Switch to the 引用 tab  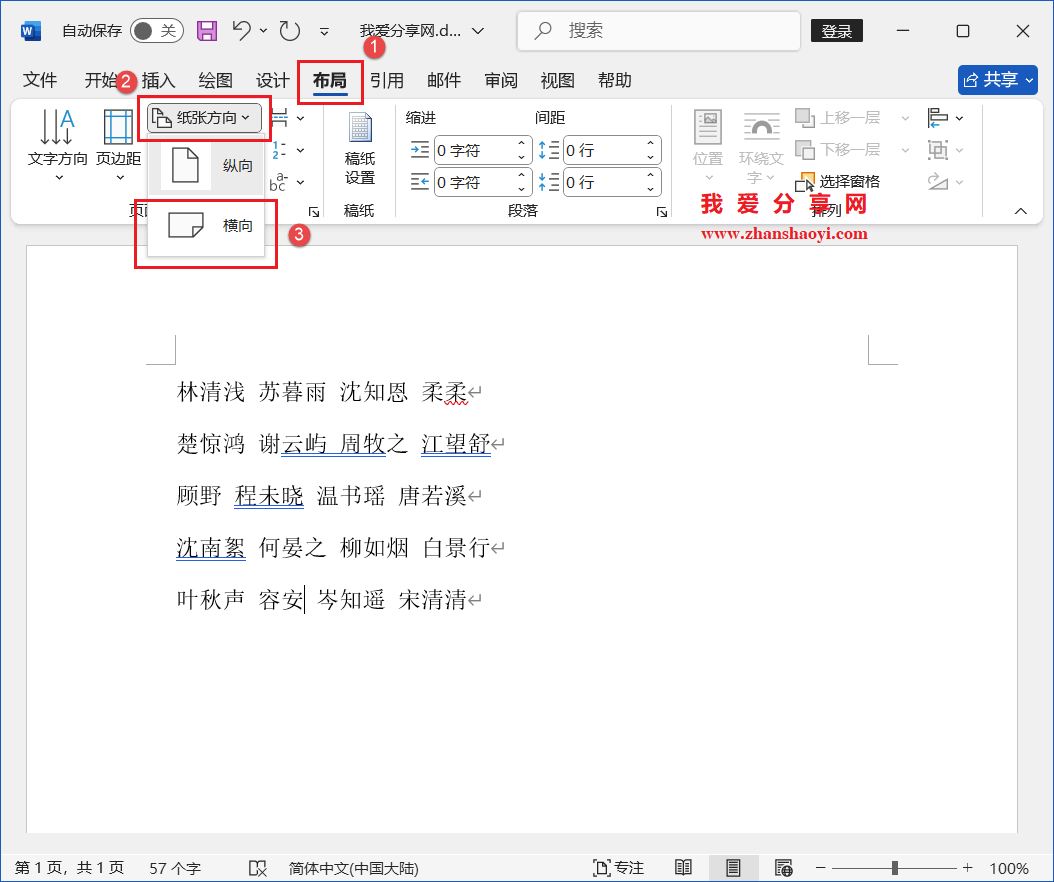click(387, 80)
